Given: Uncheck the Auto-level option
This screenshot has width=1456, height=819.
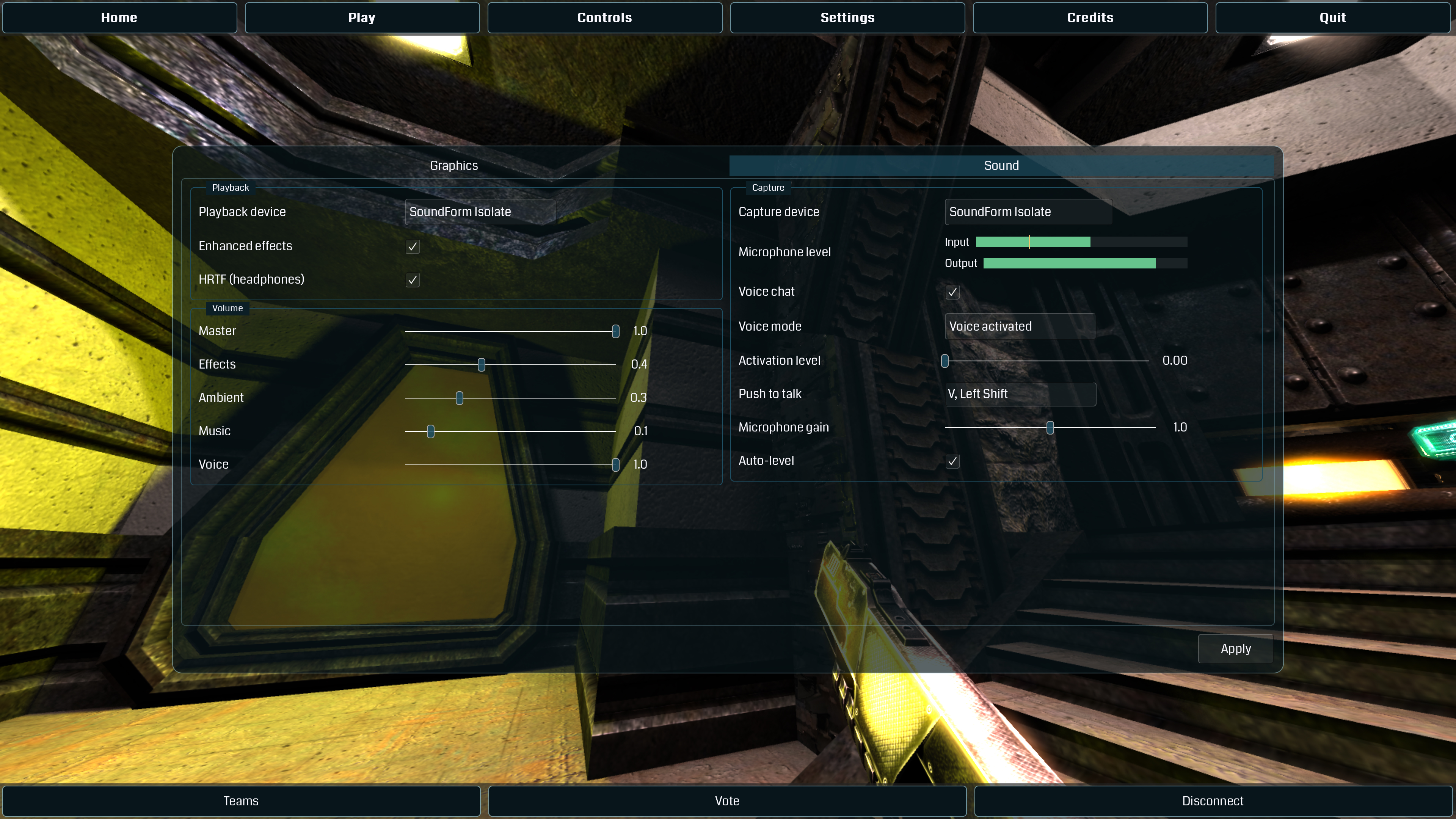Looking at the screenshot, I should 952,461.
